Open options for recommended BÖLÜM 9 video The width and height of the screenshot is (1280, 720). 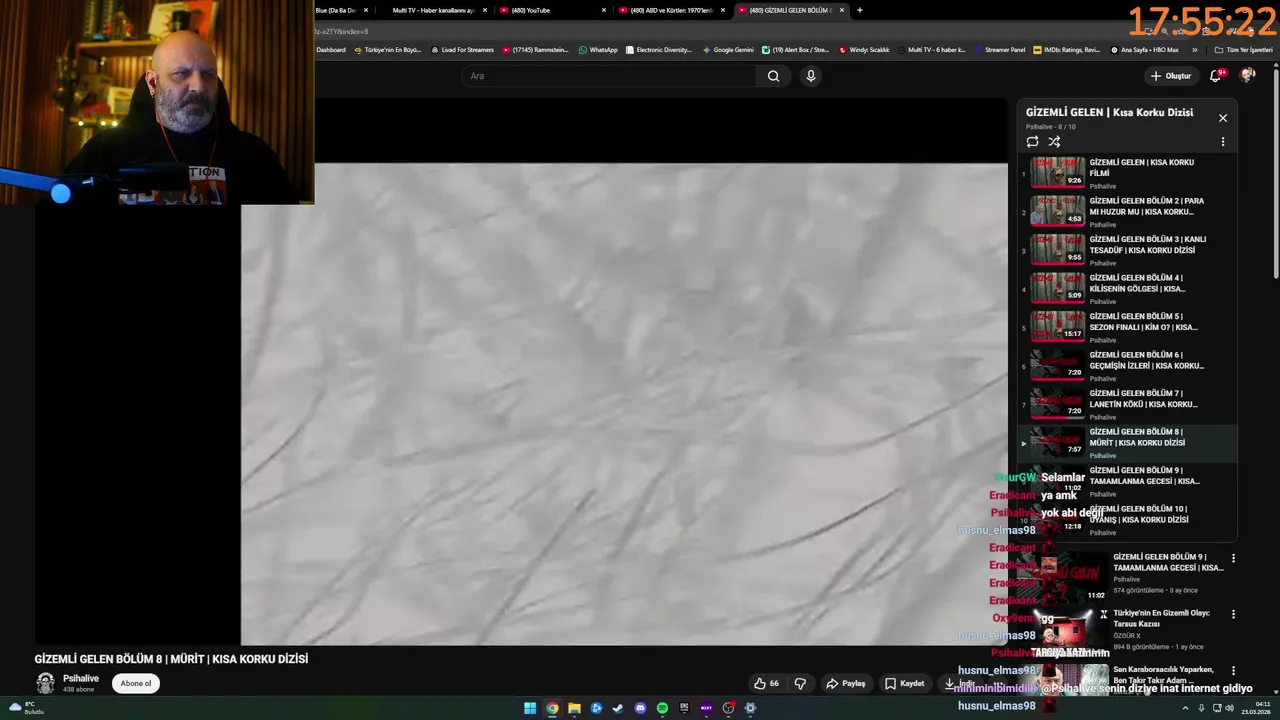coord(1233,559)
